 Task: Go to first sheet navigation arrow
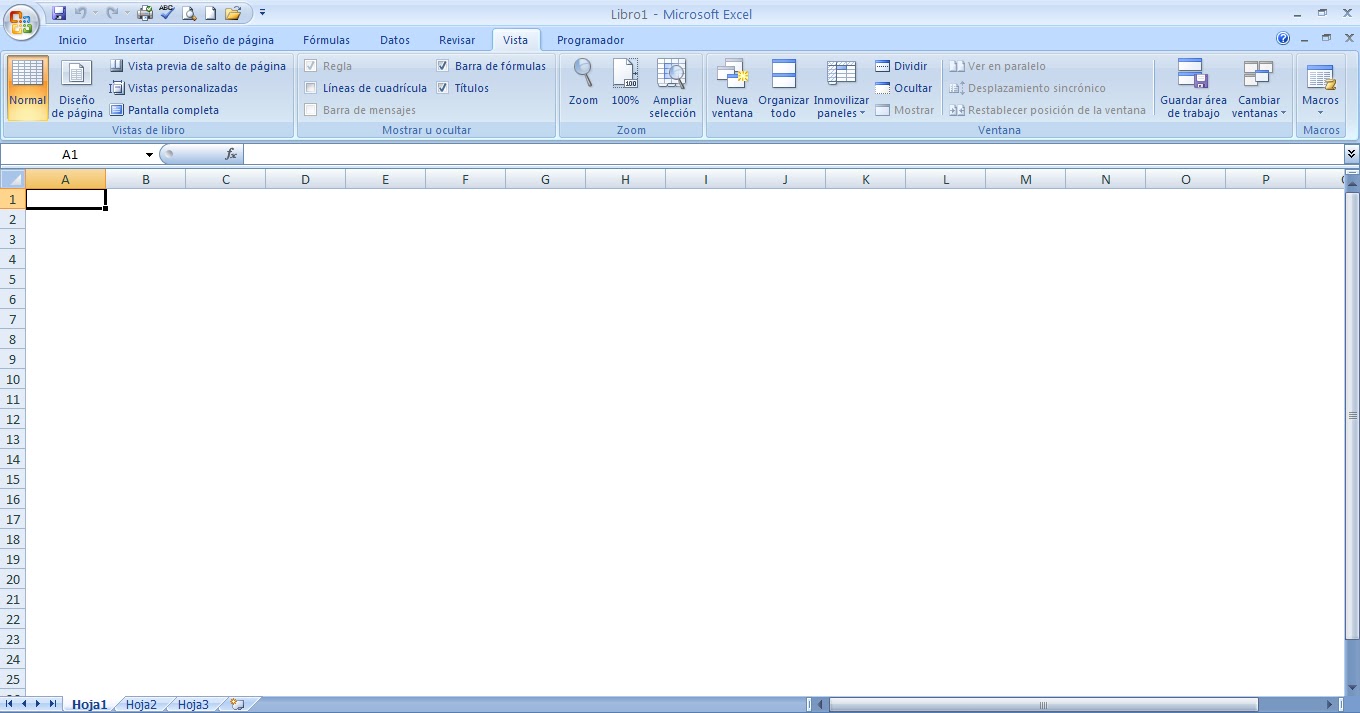coord(10,704)
